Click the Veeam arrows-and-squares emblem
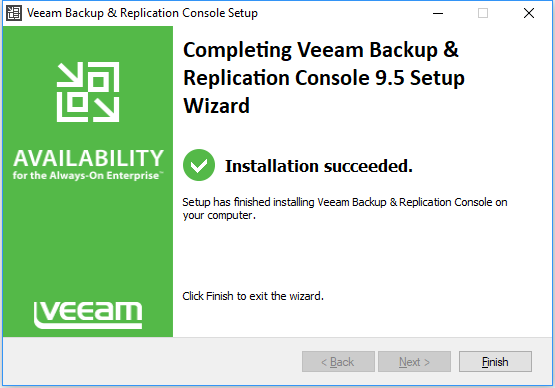 pyautogui.click(x=88, y=92)
